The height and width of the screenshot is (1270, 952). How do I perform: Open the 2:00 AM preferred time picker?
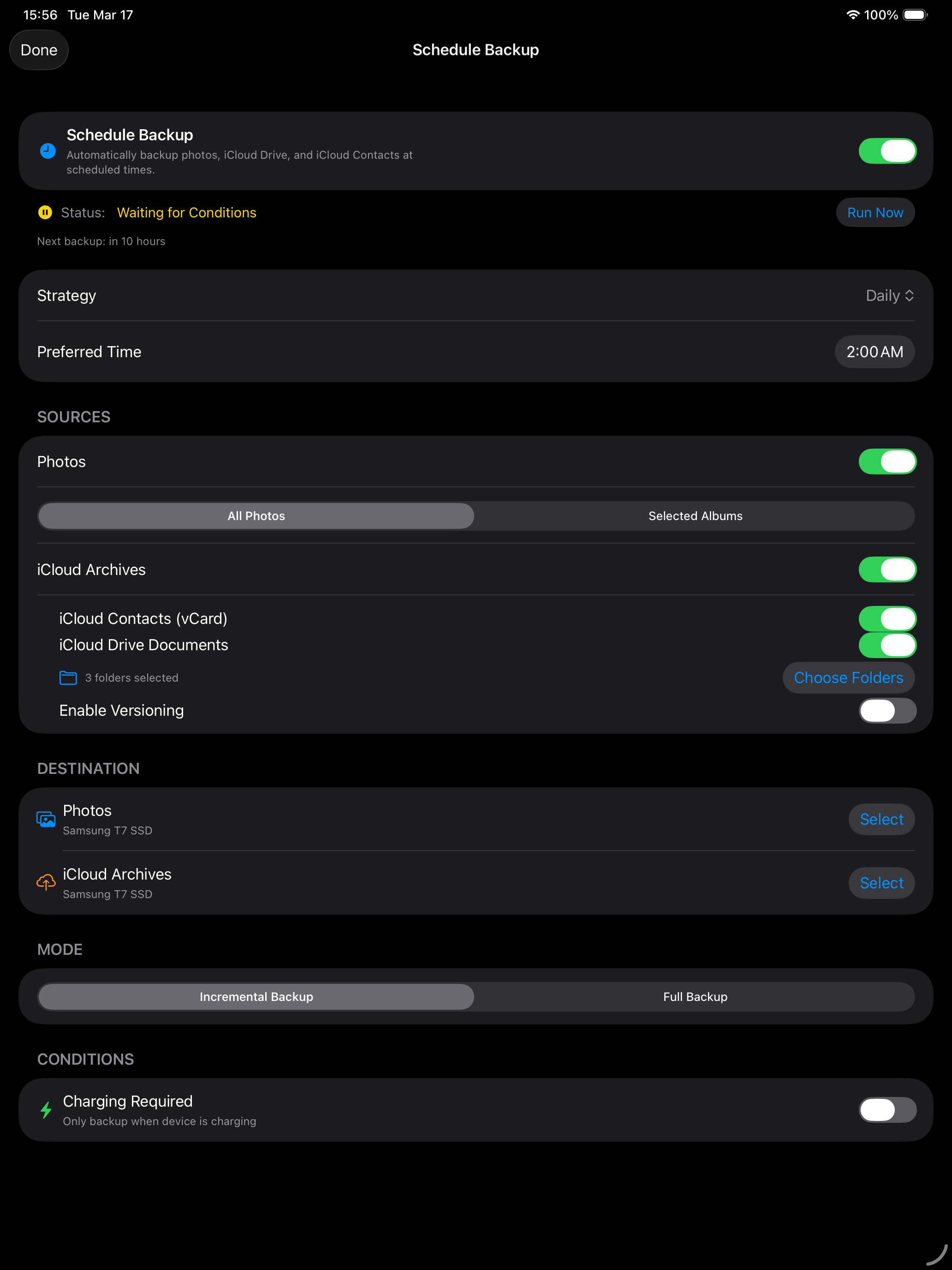pyautogui.click(x=874, y=351)
